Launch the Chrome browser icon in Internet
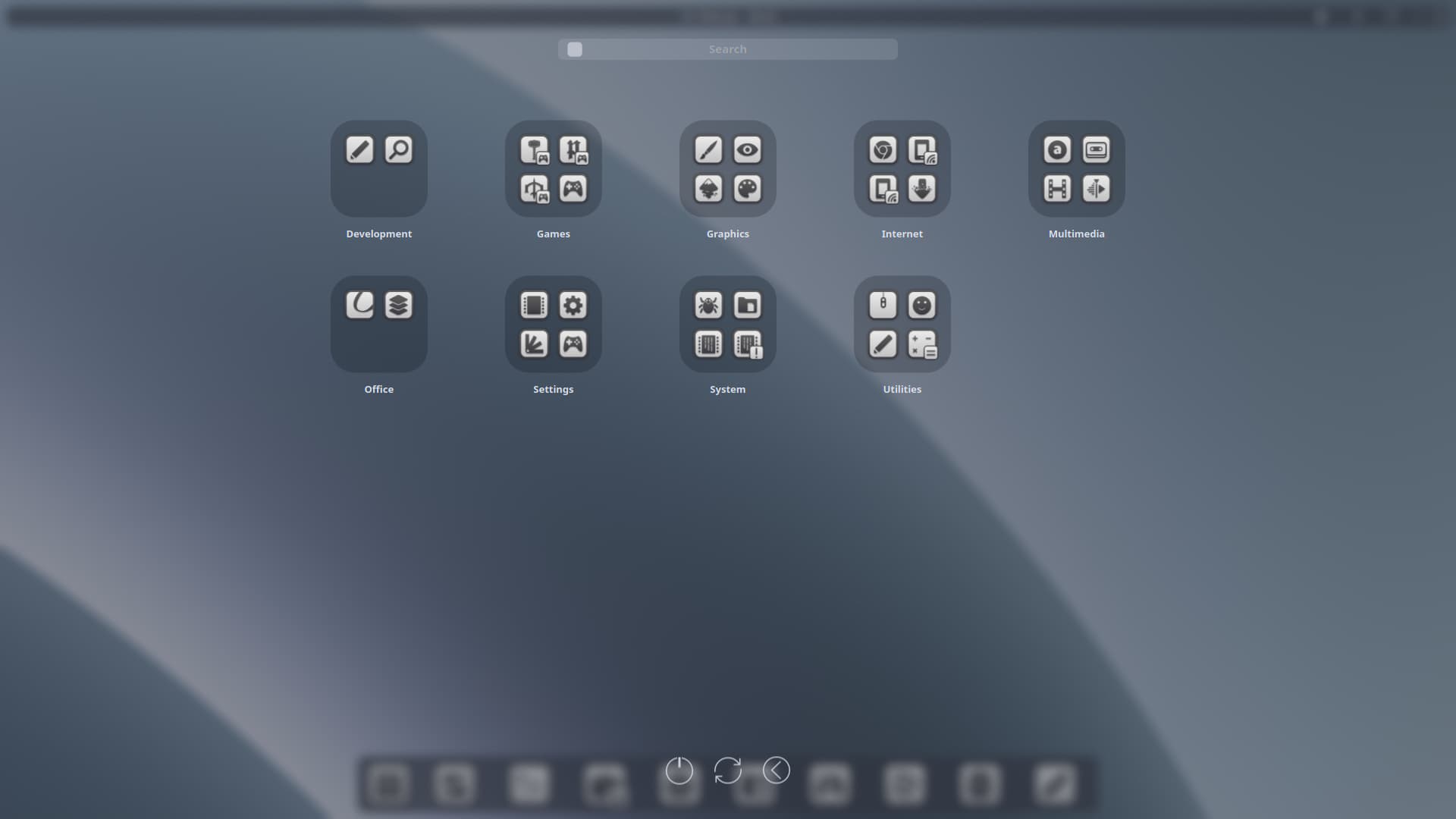 point(883,150)
